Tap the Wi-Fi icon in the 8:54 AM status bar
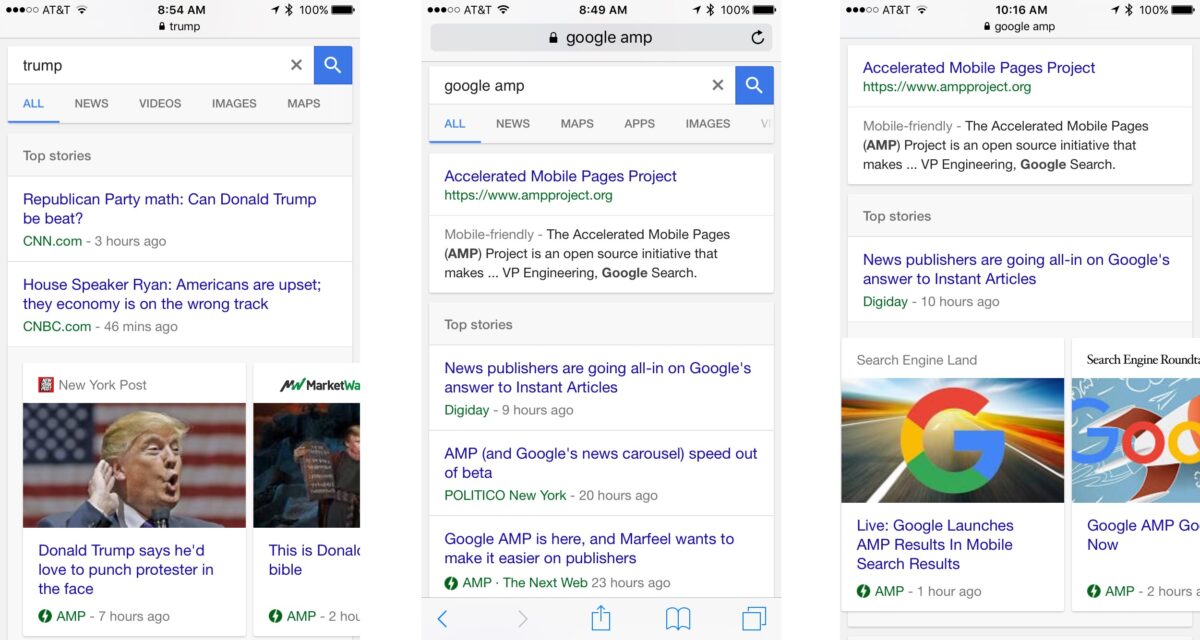The height and width of the screenshot is (640, 1200). (82, 10)
